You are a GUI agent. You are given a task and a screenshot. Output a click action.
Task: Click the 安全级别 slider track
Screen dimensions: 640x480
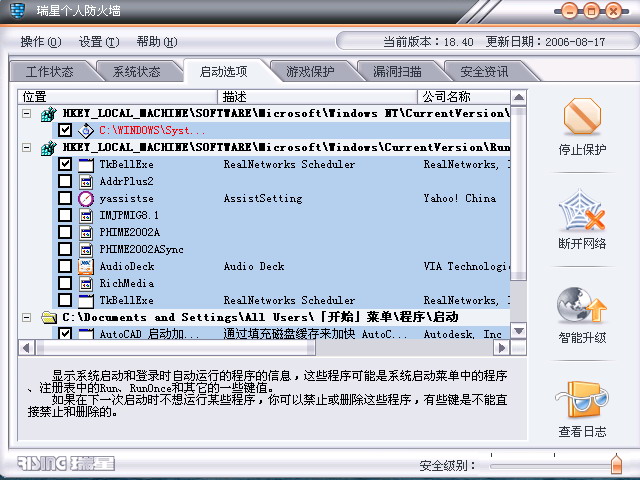pyautogui.click(x=550, y=466)
